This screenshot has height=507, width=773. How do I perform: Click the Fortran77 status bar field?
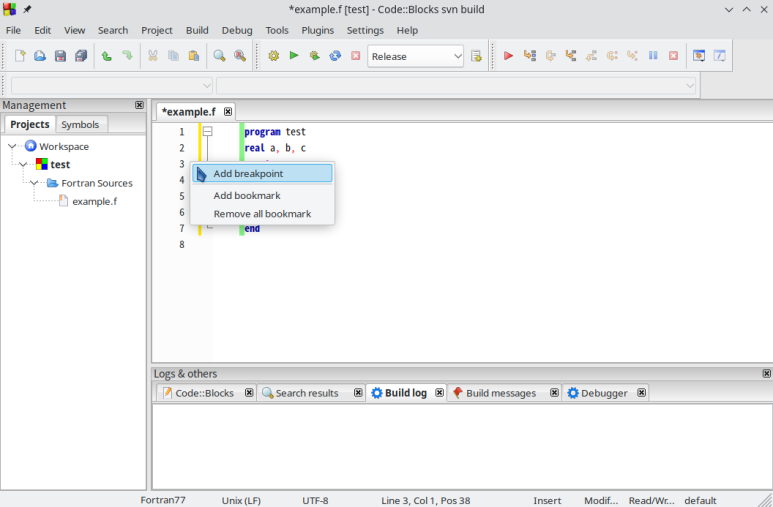tap(163, 500)
